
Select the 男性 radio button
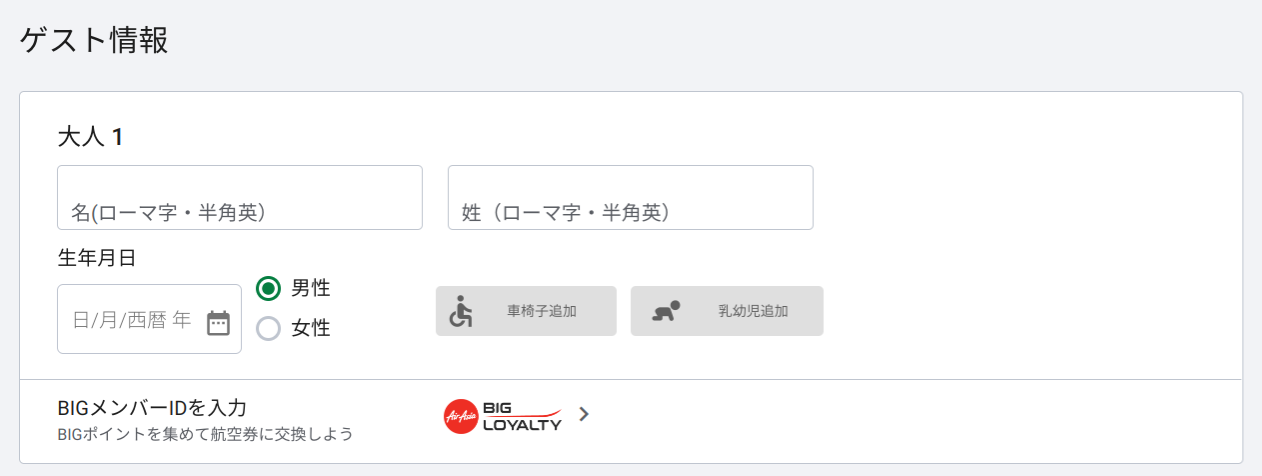coord(268,288)
